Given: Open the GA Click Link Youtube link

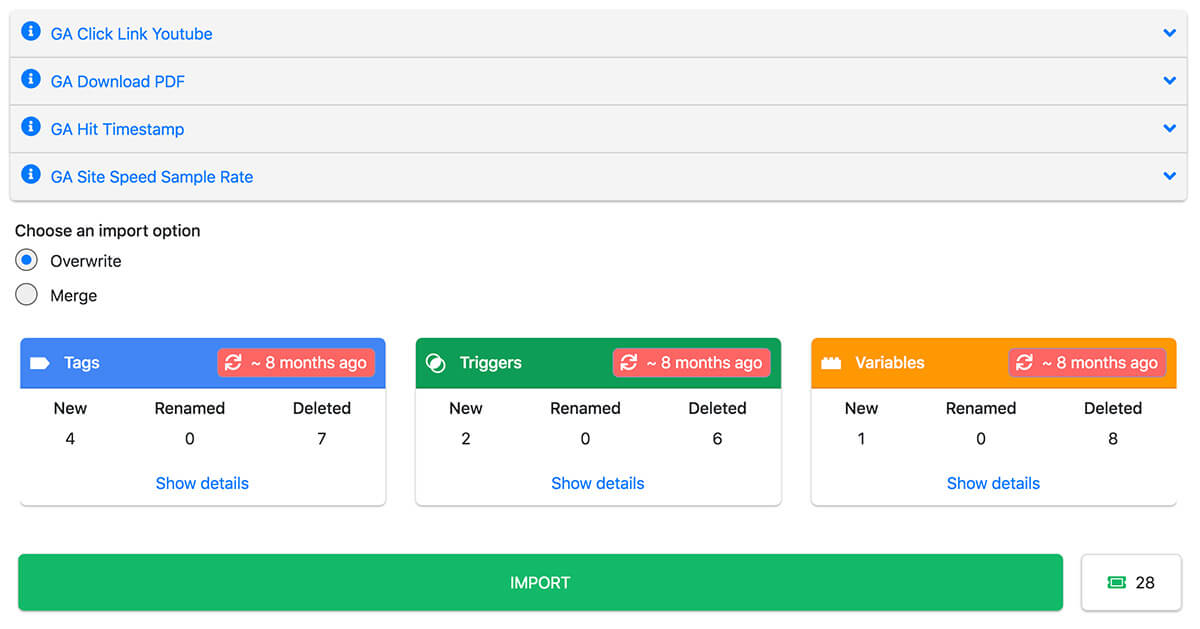Looking at the screenshot, I should point(132,34).
